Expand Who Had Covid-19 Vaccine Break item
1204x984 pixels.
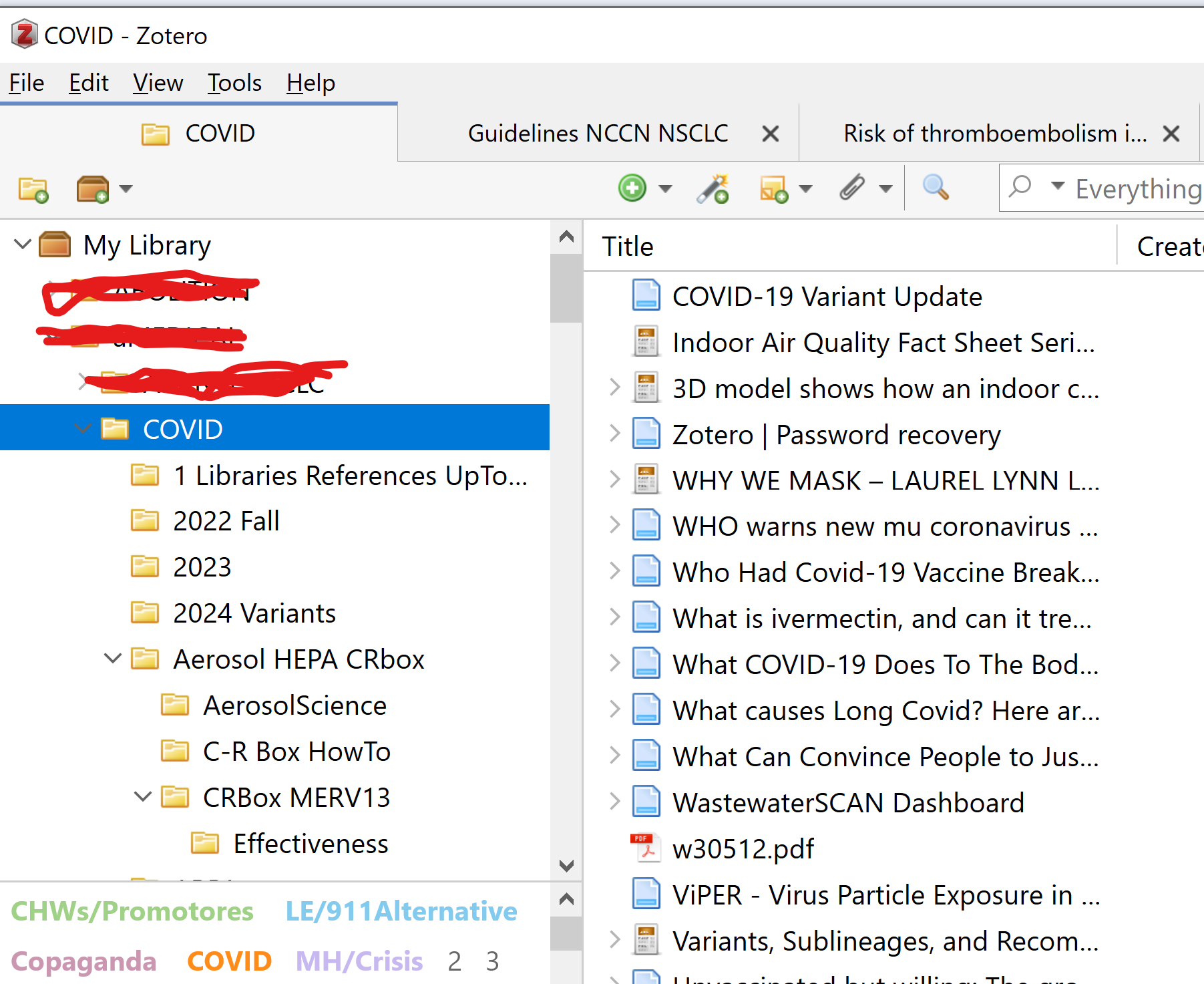(615, 571)
